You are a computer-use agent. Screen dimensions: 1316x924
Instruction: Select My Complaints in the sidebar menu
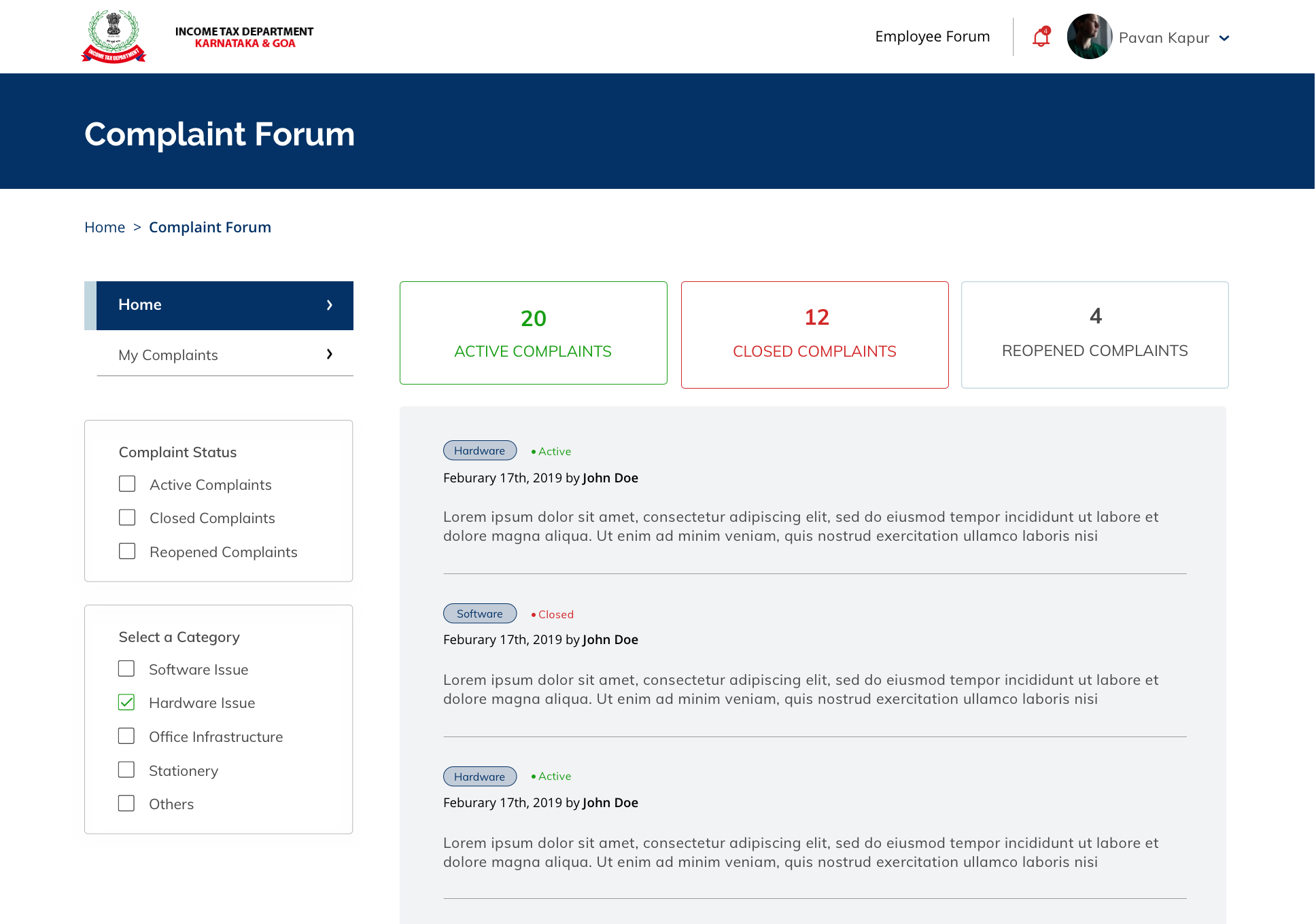tap(168, 355)
